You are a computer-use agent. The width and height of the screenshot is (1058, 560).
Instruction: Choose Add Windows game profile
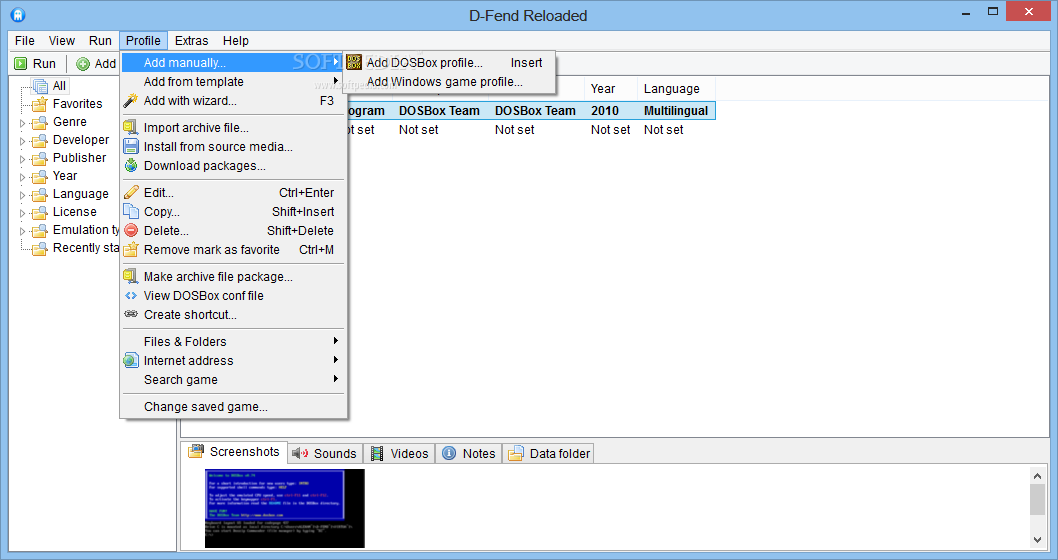pyautogui.click(x=449, y=82)
